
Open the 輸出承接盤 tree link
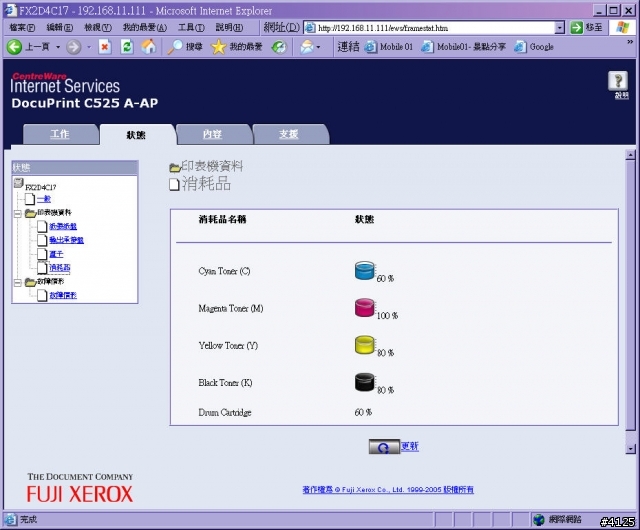click(67, 240)
